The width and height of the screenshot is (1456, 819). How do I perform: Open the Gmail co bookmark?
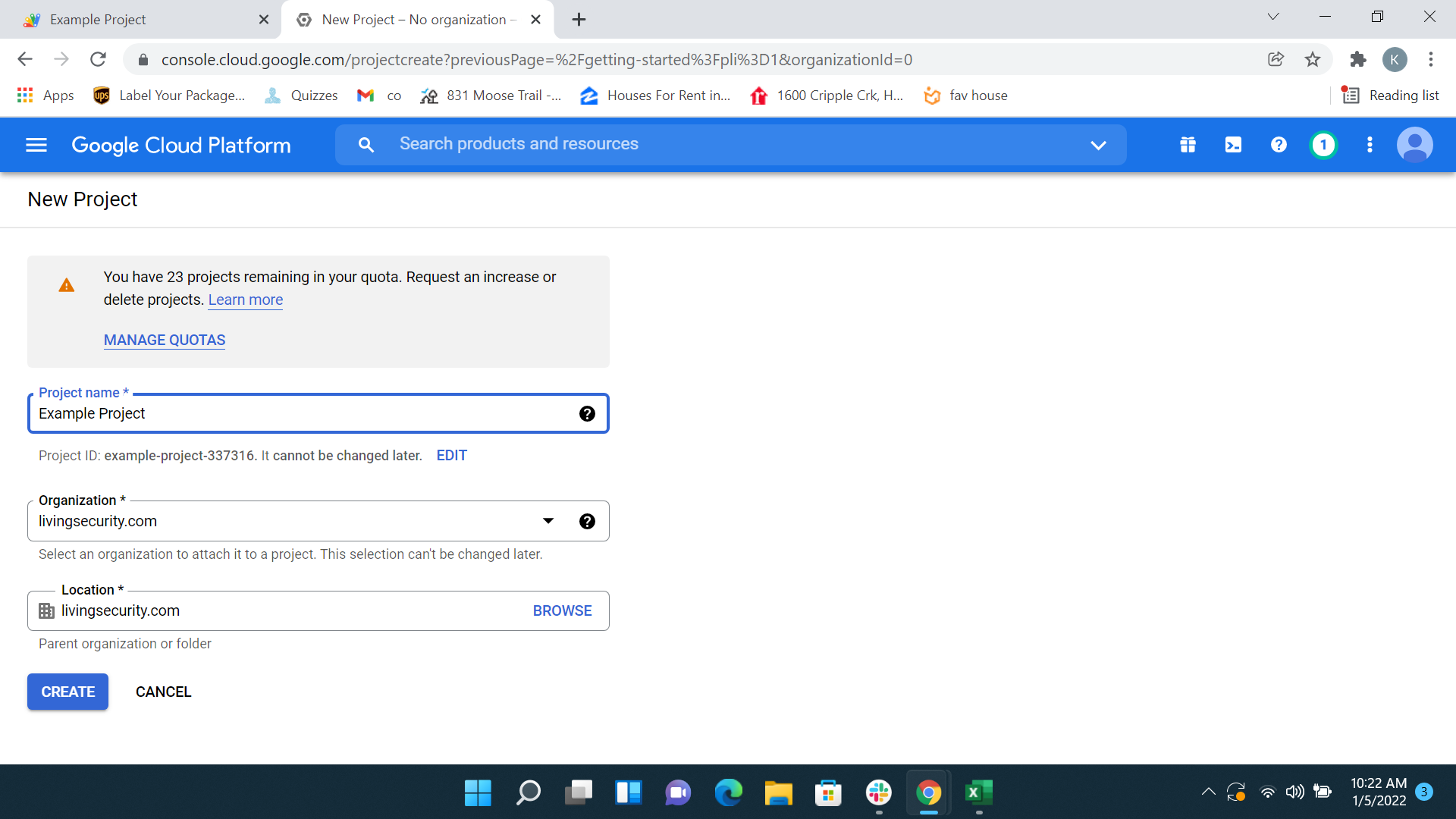click(x=379, y=96)
